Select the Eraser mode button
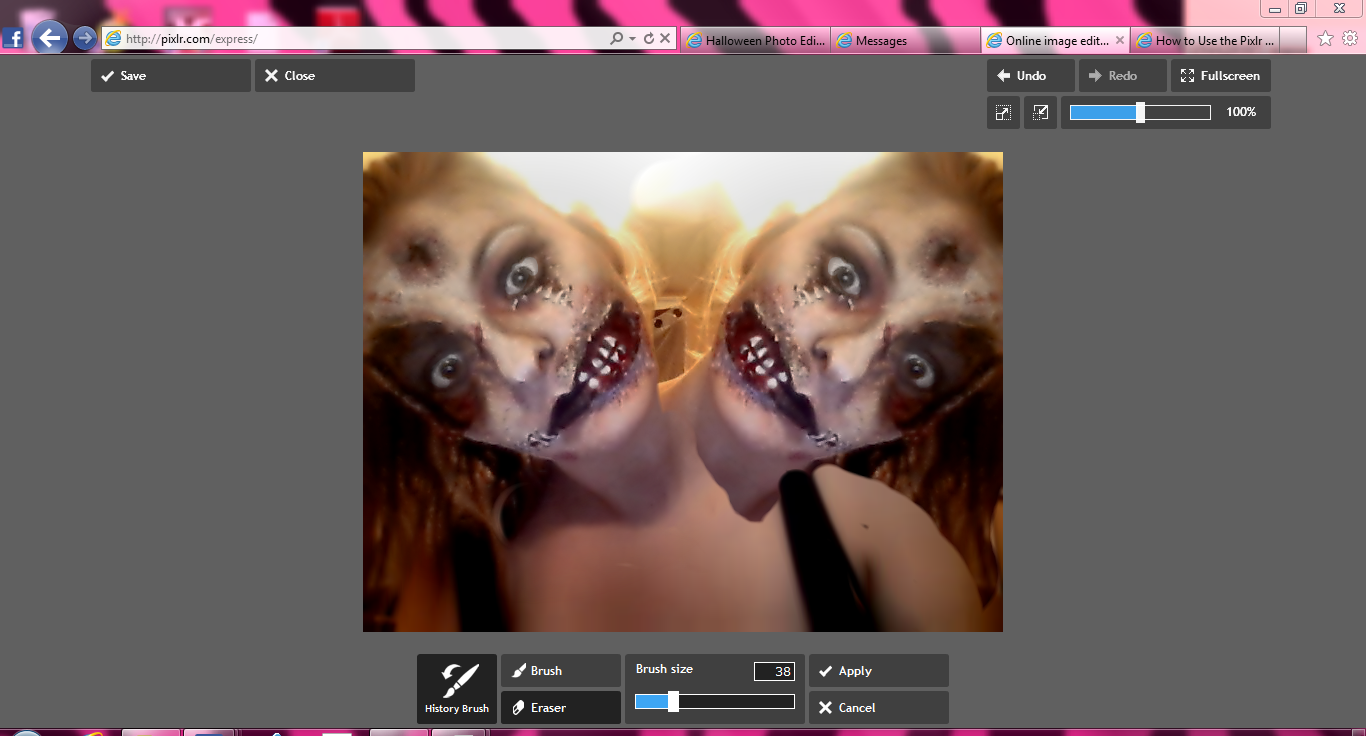 coord(561,708)
